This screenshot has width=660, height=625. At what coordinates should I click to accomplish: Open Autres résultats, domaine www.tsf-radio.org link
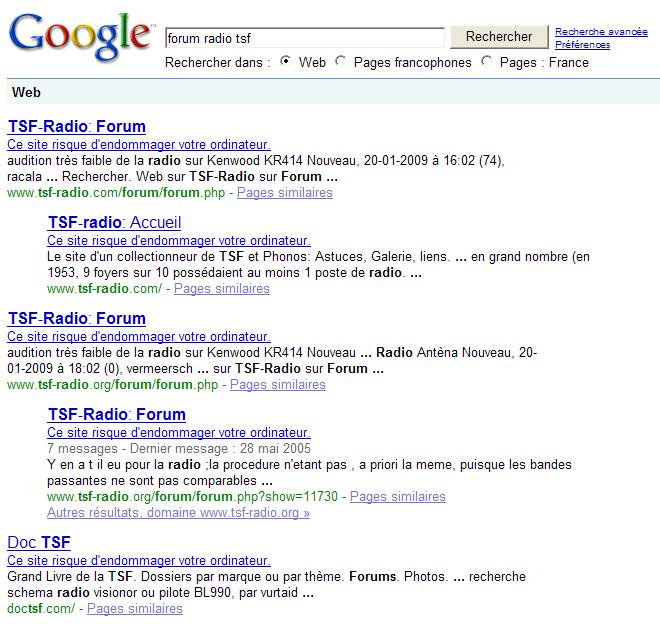[x=178, y=513]
